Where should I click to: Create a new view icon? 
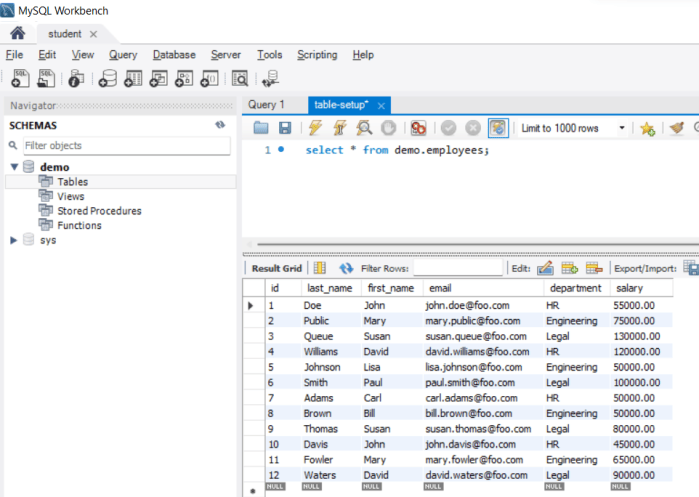[158, 78]
